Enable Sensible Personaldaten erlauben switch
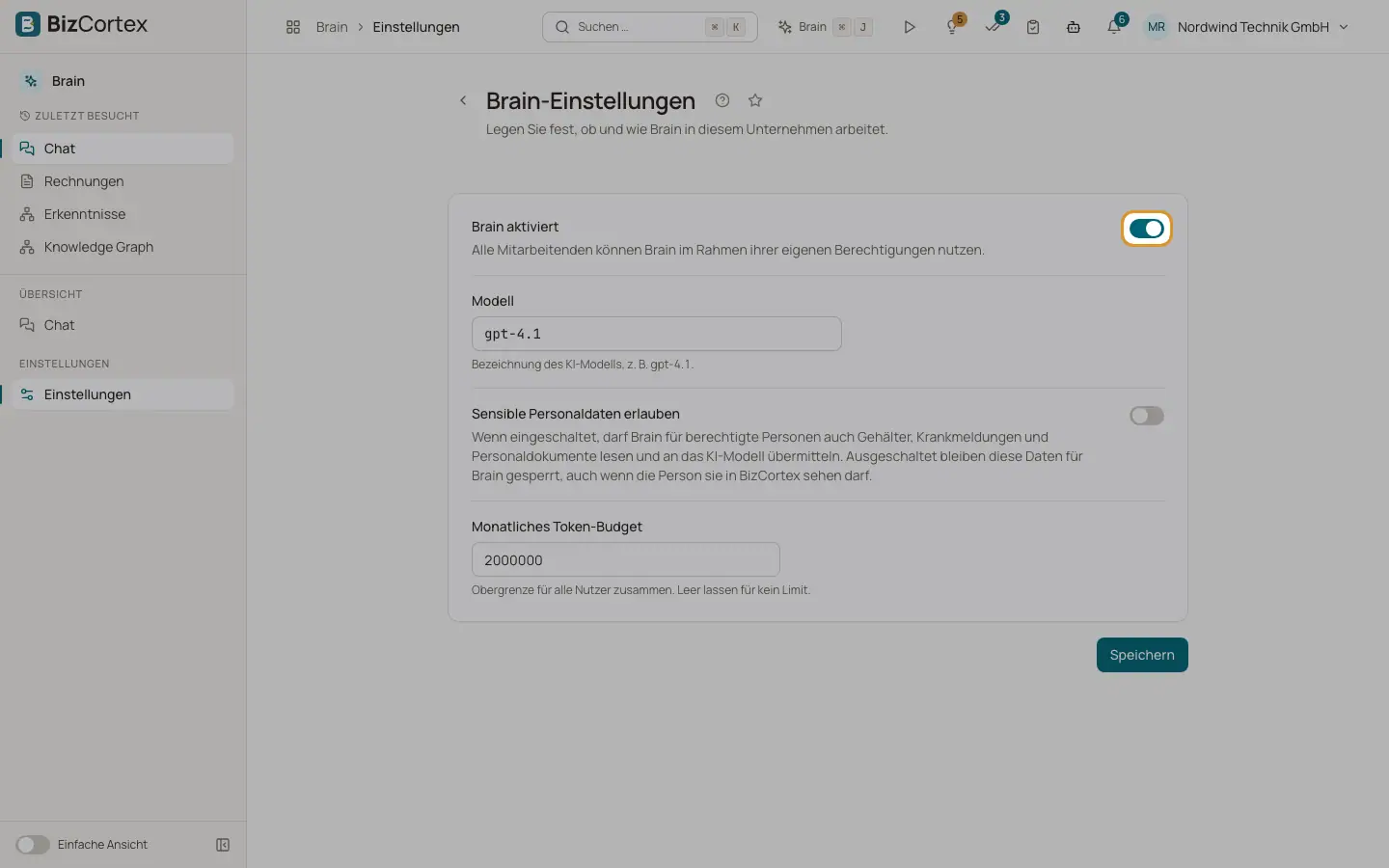 (x=1147, y=416)
